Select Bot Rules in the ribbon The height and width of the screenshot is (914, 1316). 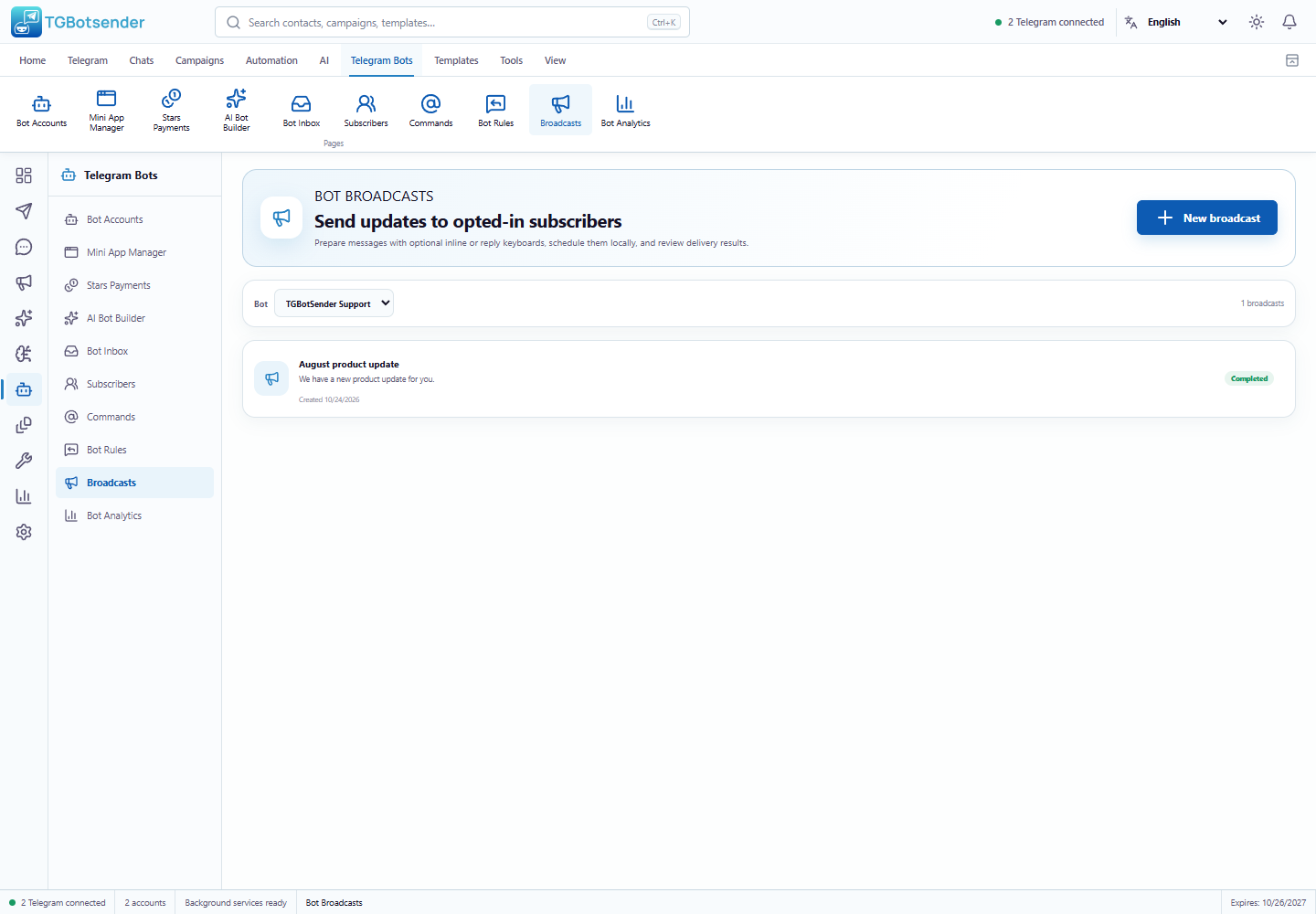point(496,110)
